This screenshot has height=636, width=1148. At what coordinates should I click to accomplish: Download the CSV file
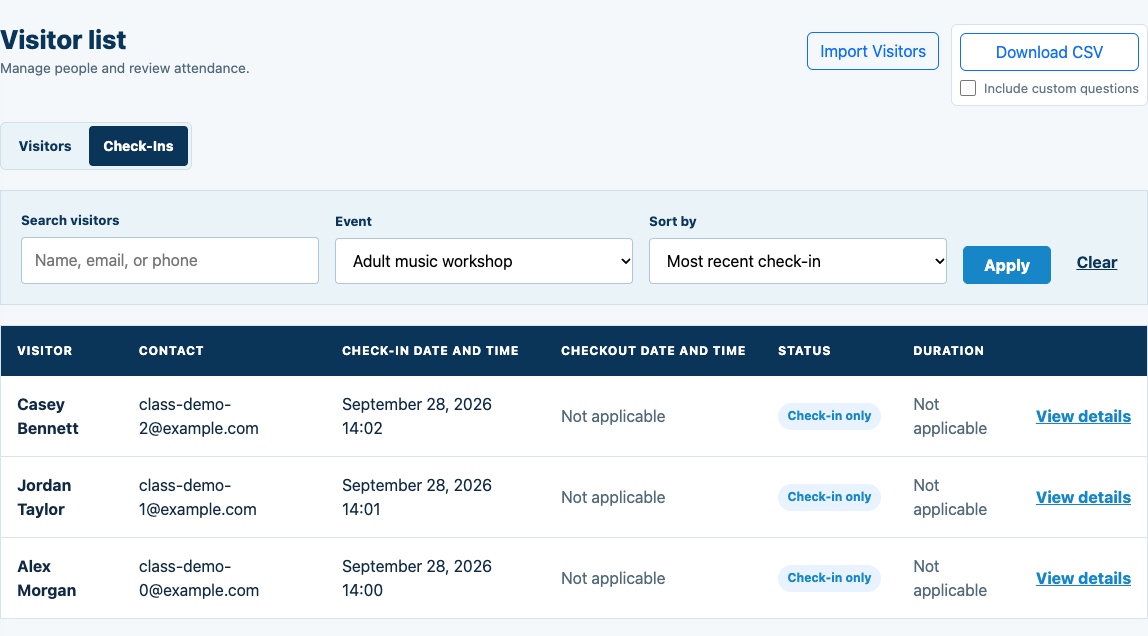coord(1049,53)
